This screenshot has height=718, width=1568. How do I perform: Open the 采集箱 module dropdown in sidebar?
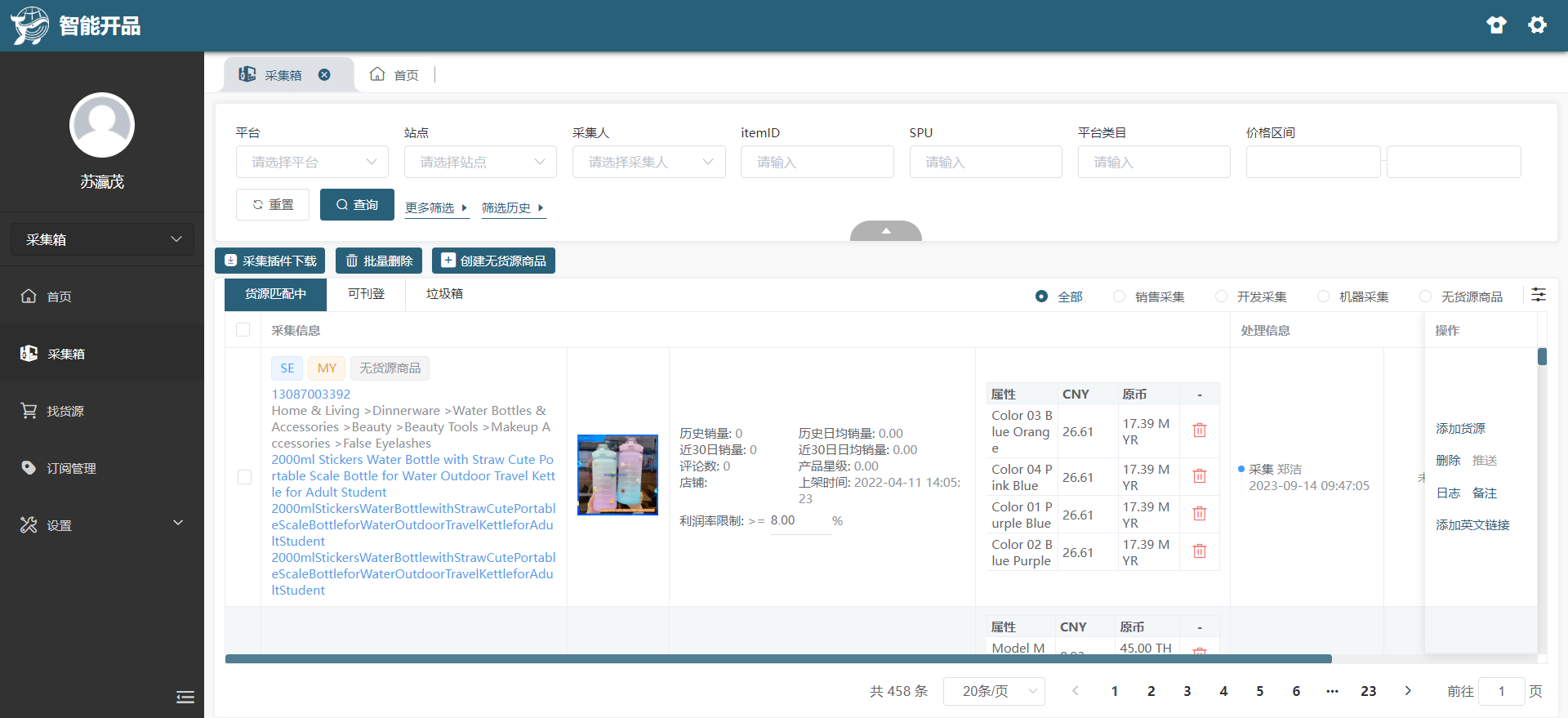(x=102, y=239)
